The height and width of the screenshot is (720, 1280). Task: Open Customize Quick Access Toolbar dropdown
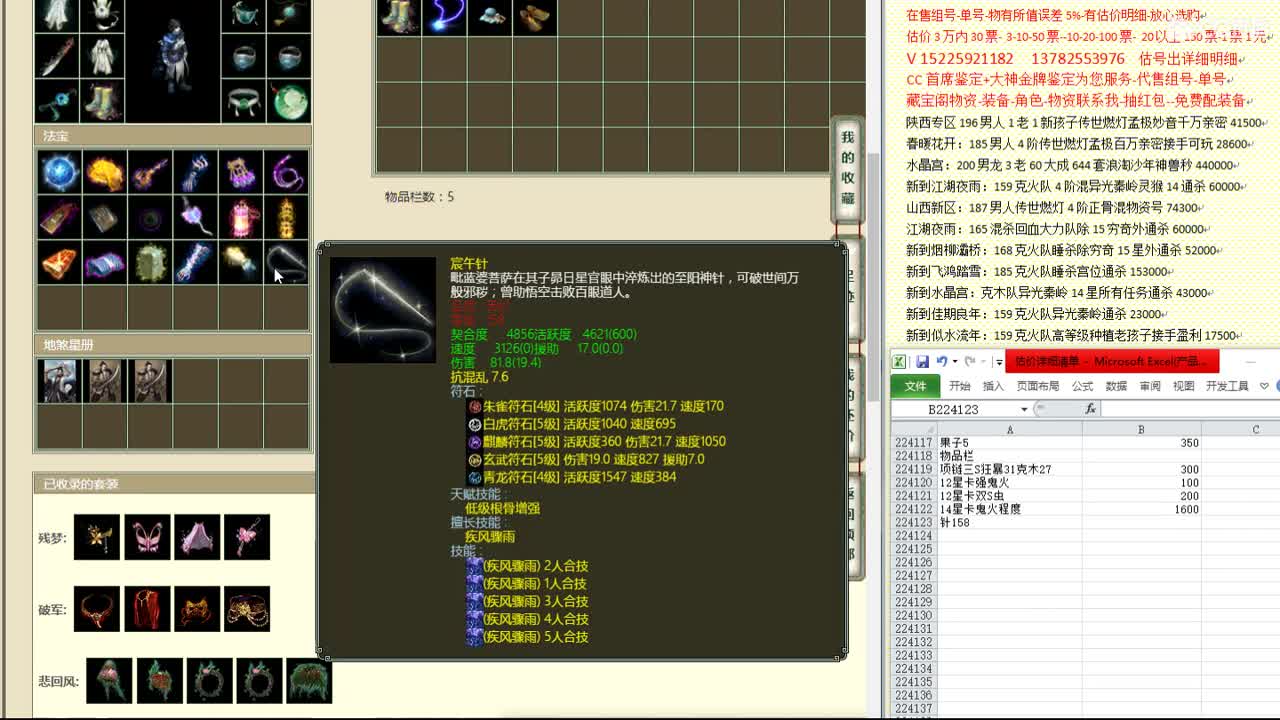(x=998, y=362)
